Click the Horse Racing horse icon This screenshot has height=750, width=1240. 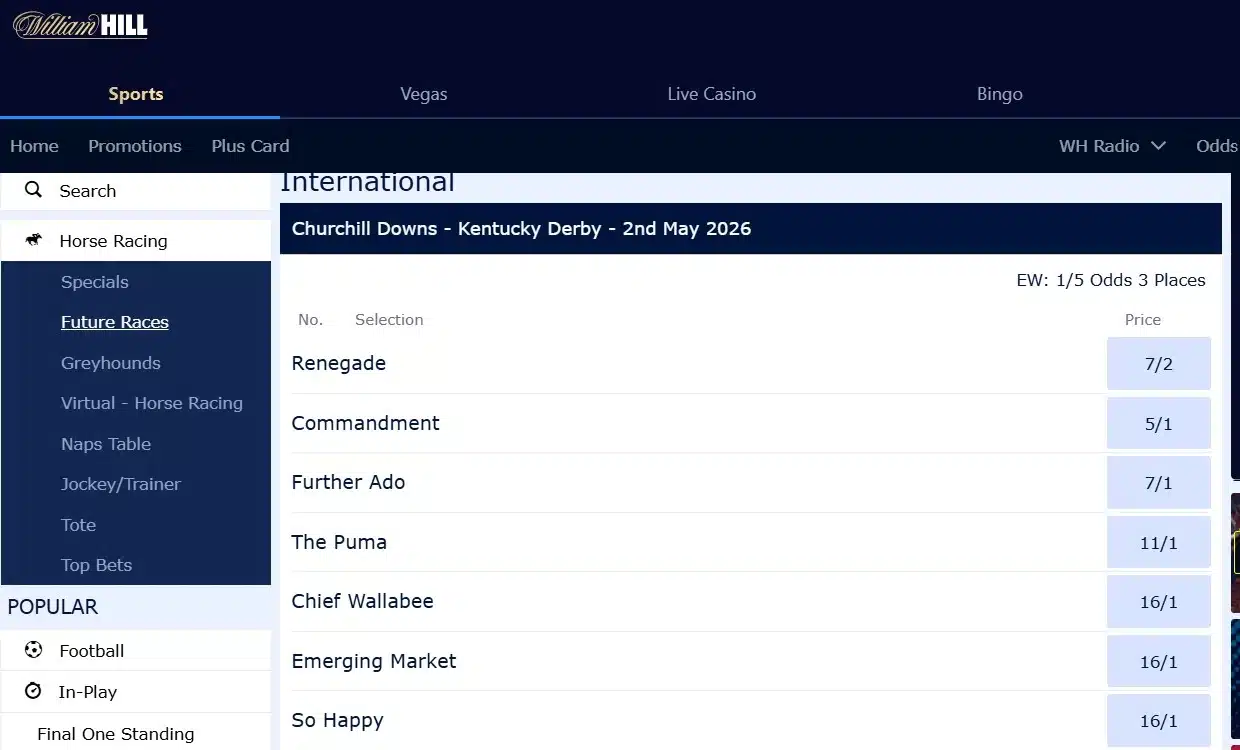[x=34, y=240]
